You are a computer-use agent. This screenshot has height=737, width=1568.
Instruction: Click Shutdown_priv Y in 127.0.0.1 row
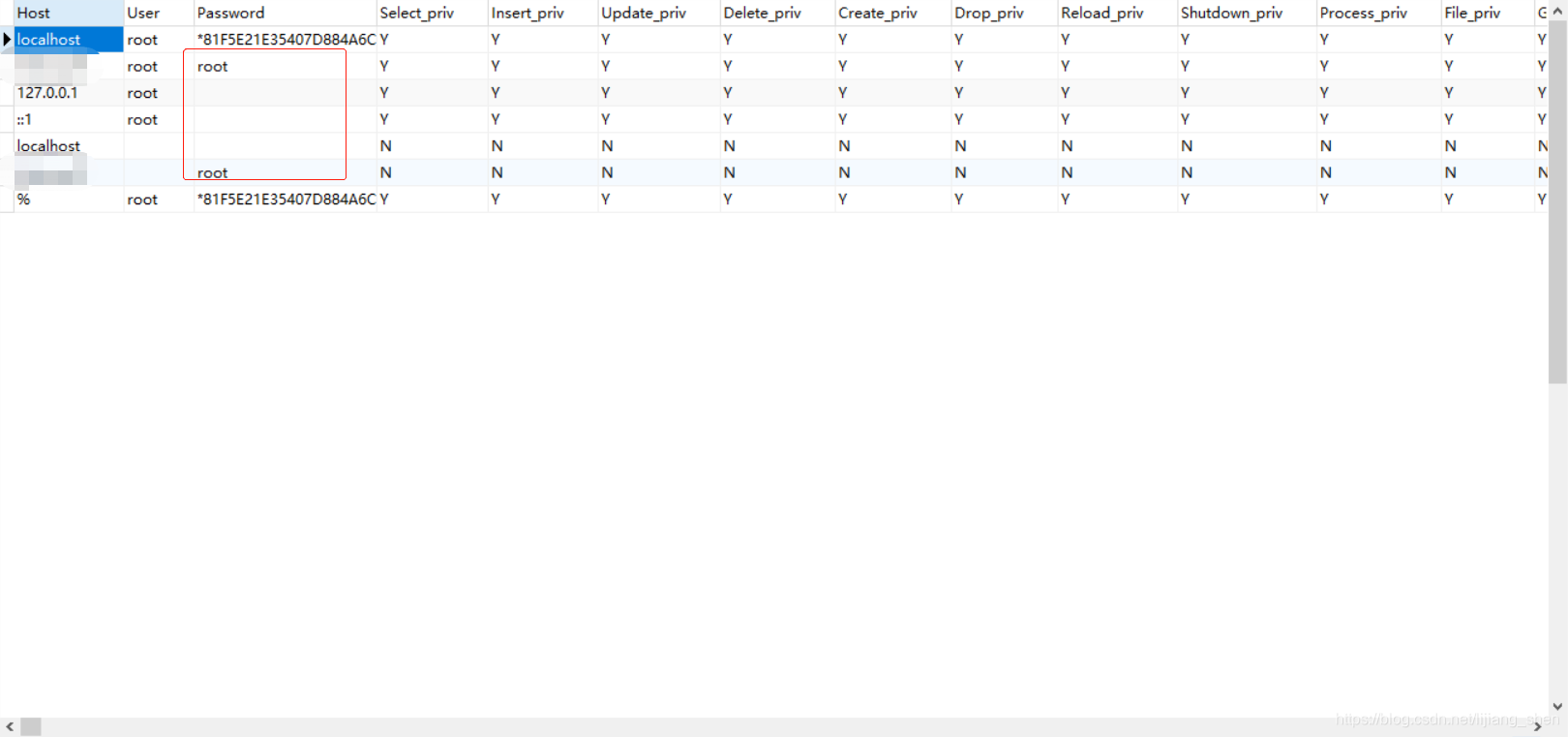pyautogui.click(x=1247, y=93)
